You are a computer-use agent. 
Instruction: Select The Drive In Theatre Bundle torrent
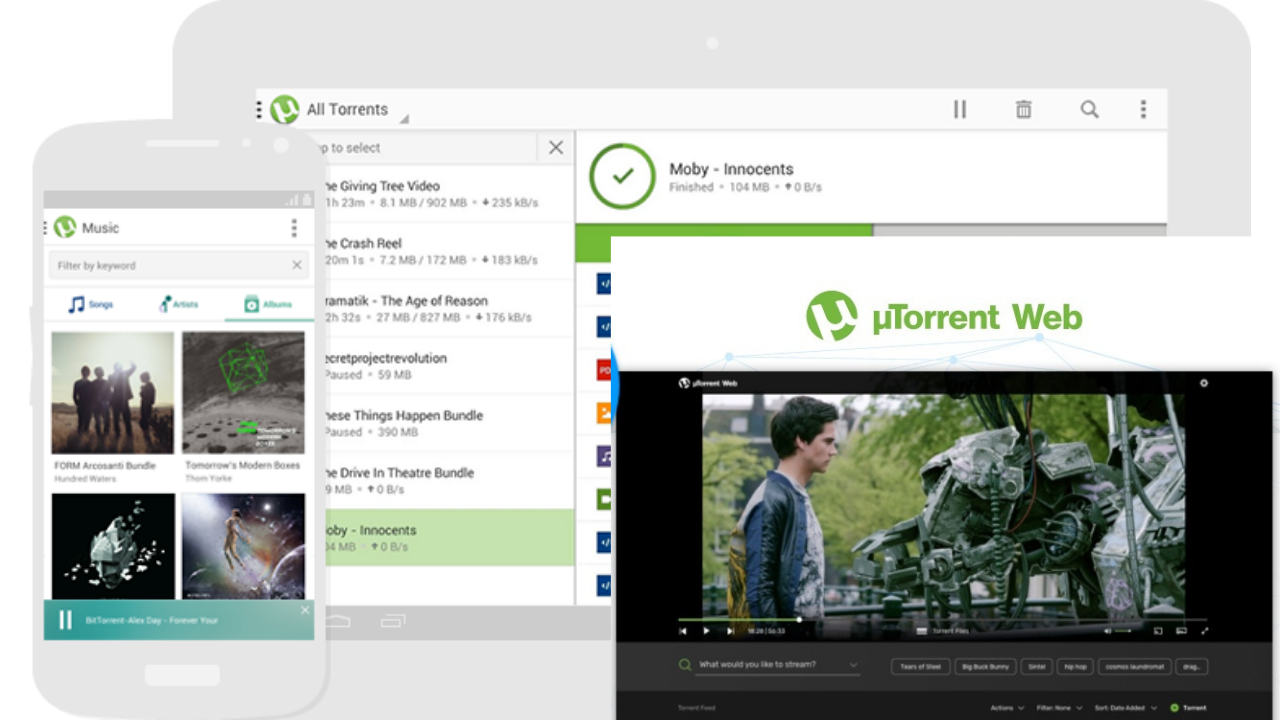[447, 481]
